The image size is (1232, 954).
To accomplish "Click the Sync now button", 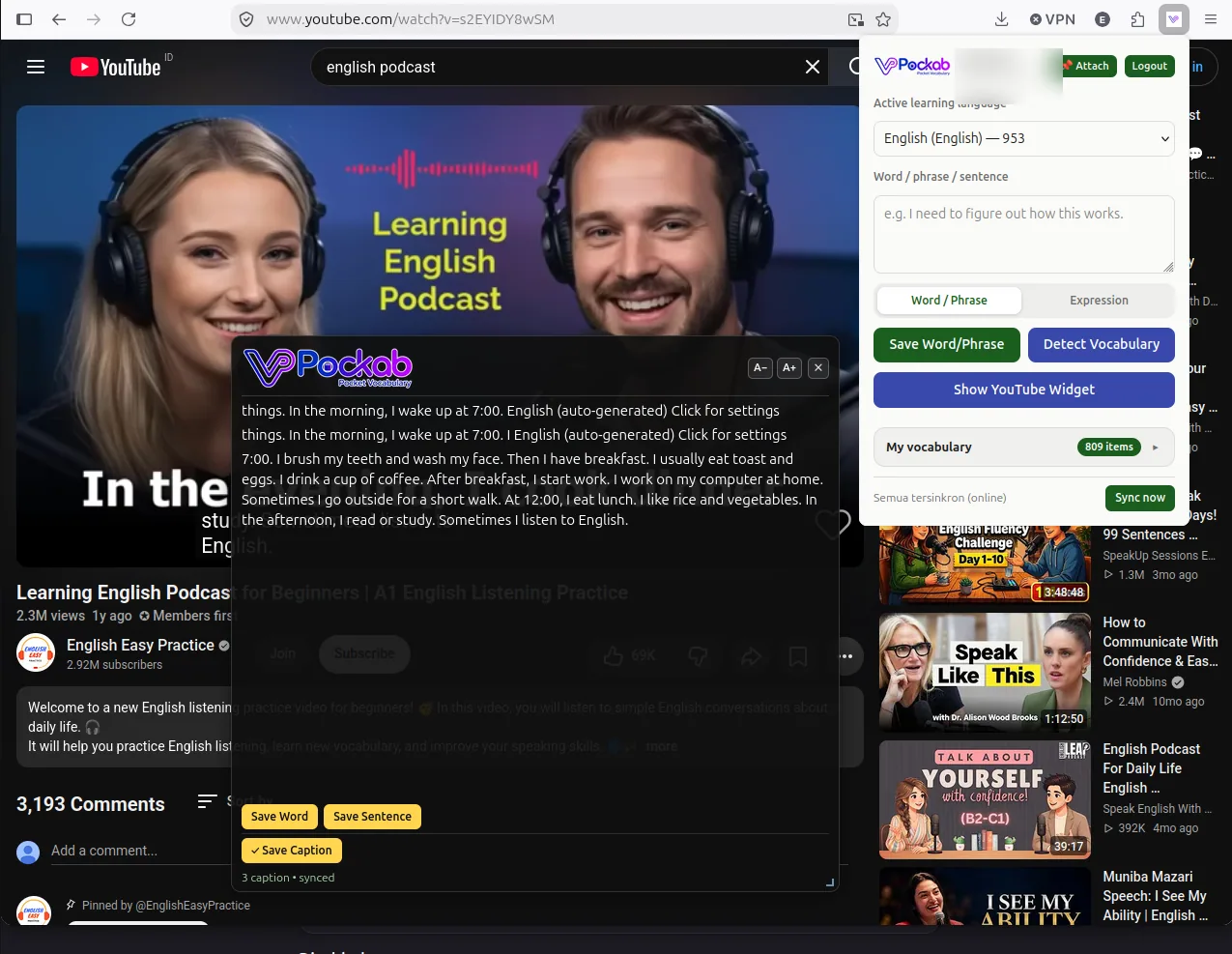I will (x=1140, y=498).
